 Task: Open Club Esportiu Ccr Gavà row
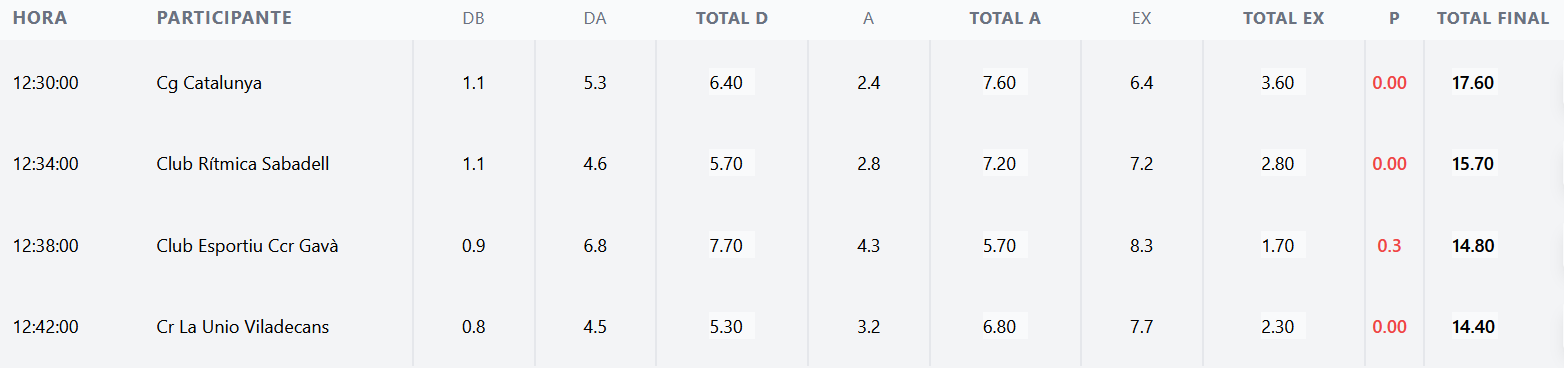tap(782, 245)
